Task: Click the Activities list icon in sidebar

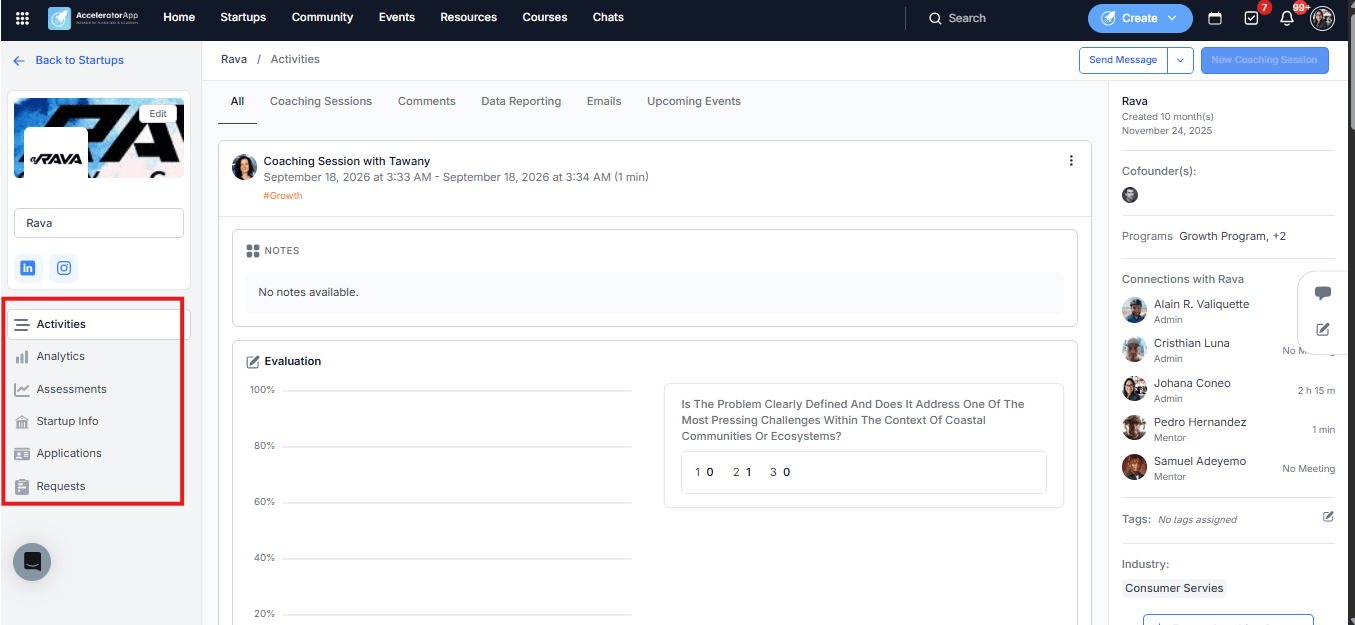Action: click(x=22, y=324)
